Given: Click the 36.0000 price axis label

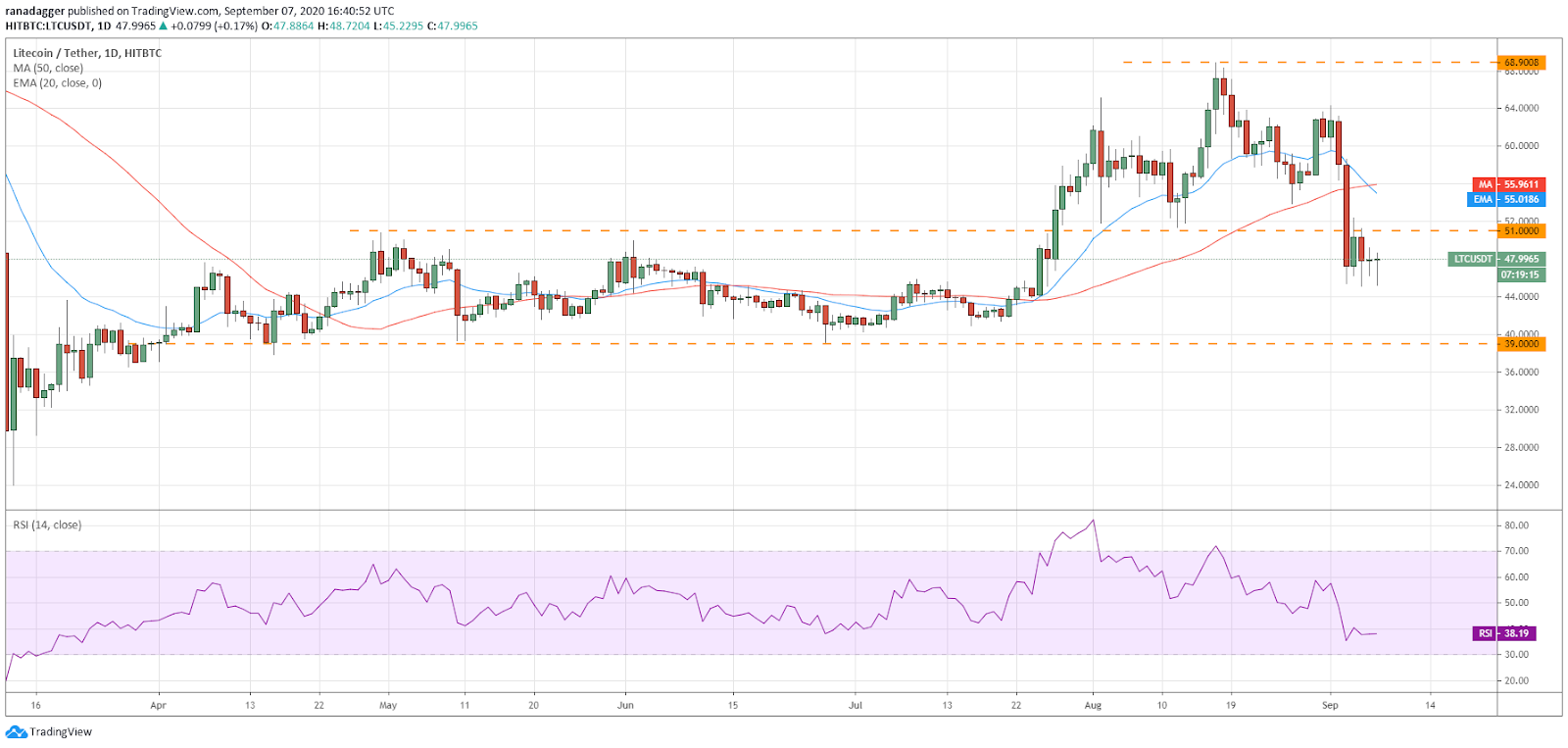Looking at the screenshot, I should click(1522, 373).
